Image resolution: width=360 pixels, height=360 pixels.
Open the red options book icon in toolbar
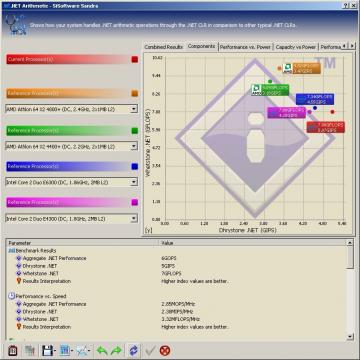tap(12, 351)
